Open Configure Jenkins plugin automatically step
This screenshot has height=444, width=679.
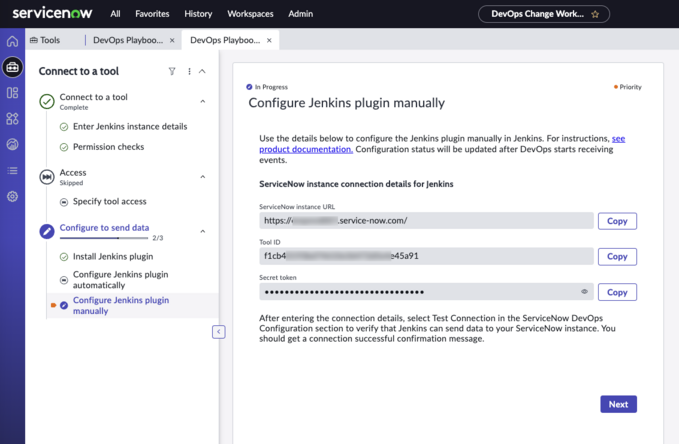point(120,280)
